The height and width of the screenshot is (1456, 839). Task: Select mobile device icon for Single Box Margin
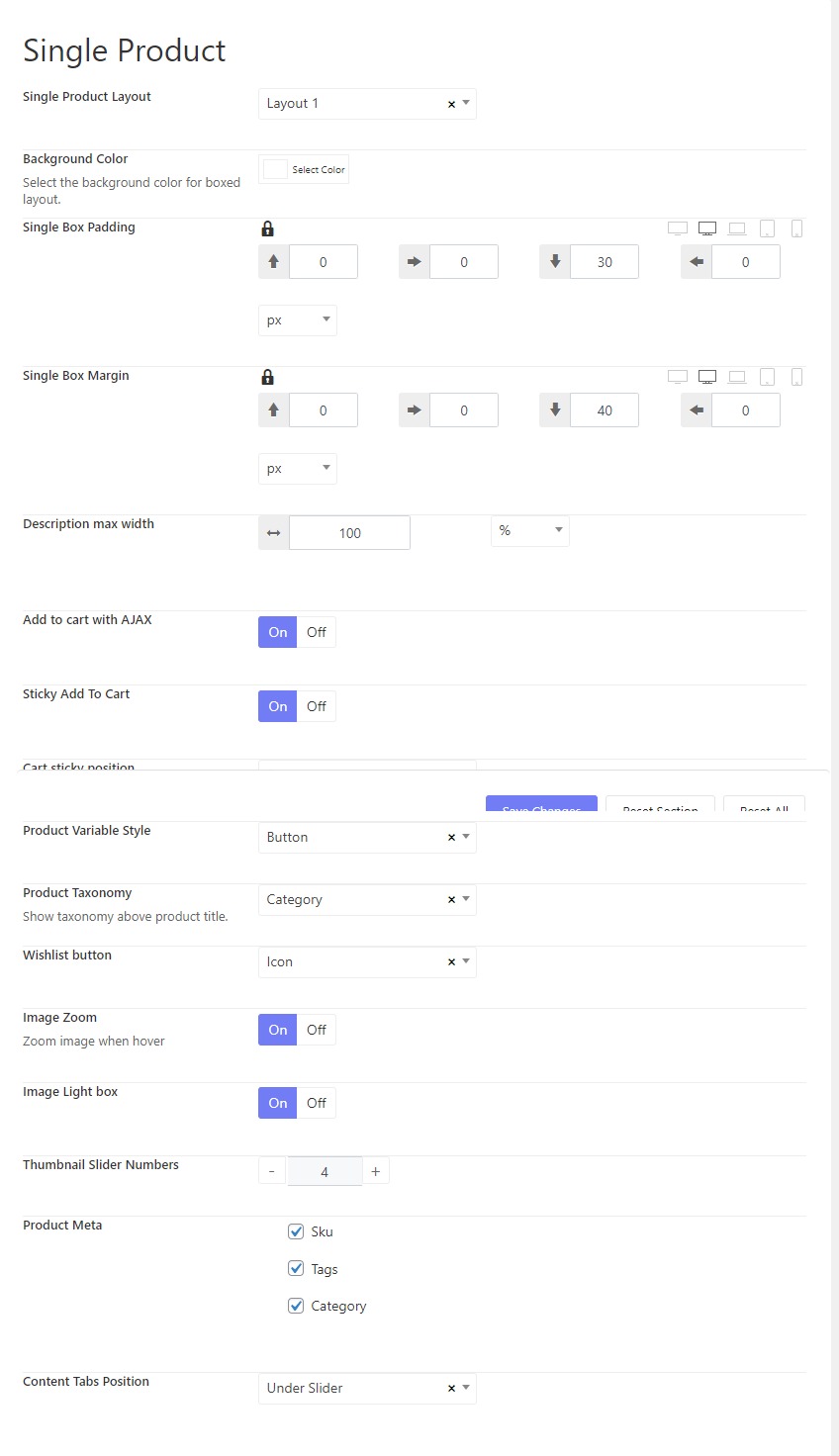796,377
